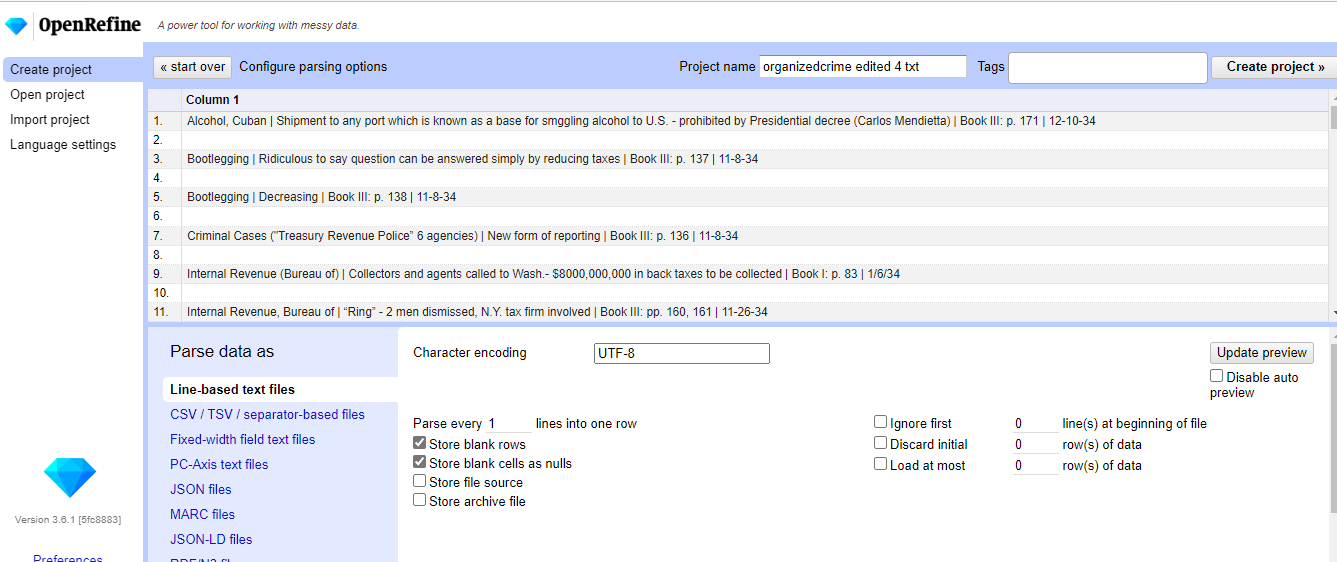Open Language settings
The image size is (1337, 562).
[63, 144]
